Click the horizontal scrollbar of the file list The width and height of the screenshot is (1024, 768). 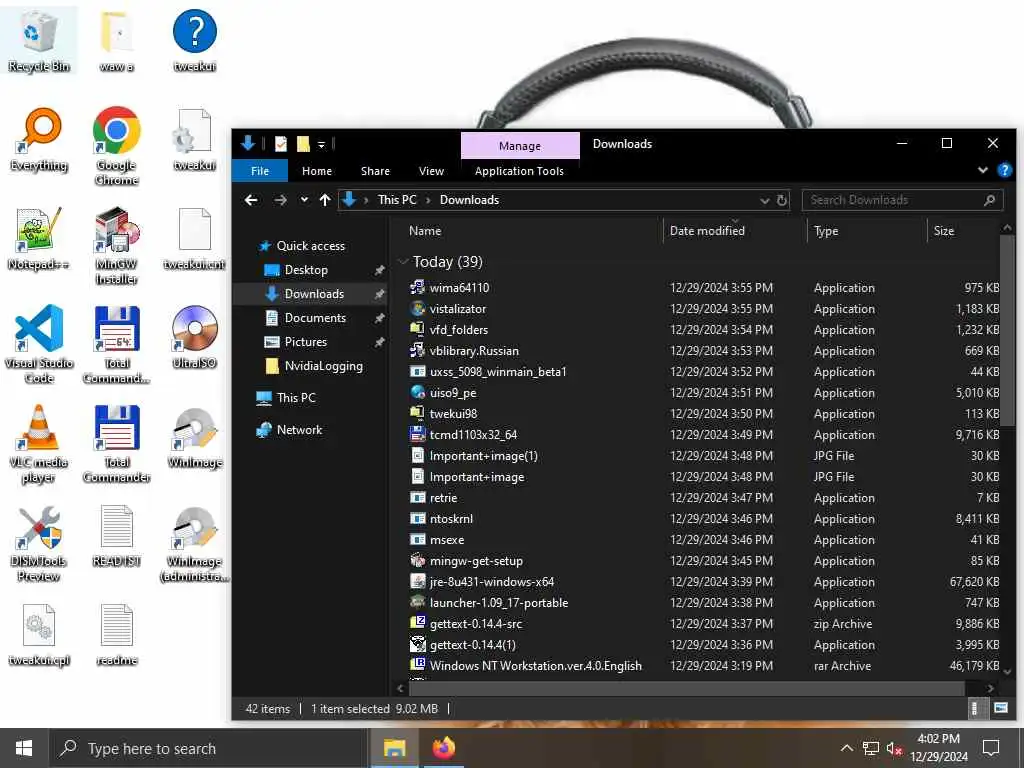point(686,688)
